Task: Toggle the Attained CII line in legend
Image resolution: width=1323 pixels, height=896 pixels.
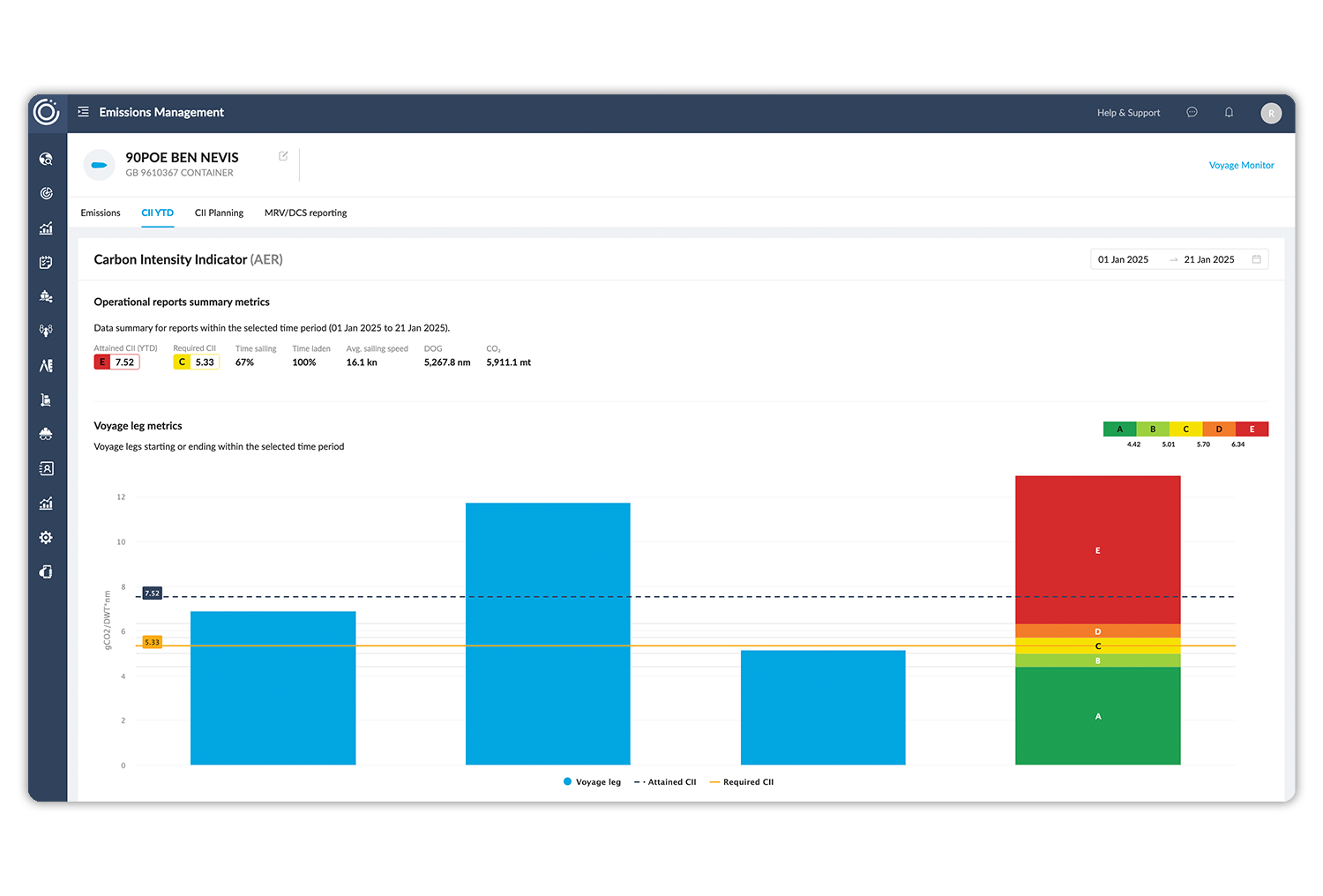Action: pyautogui.click(x=665, y=781)
